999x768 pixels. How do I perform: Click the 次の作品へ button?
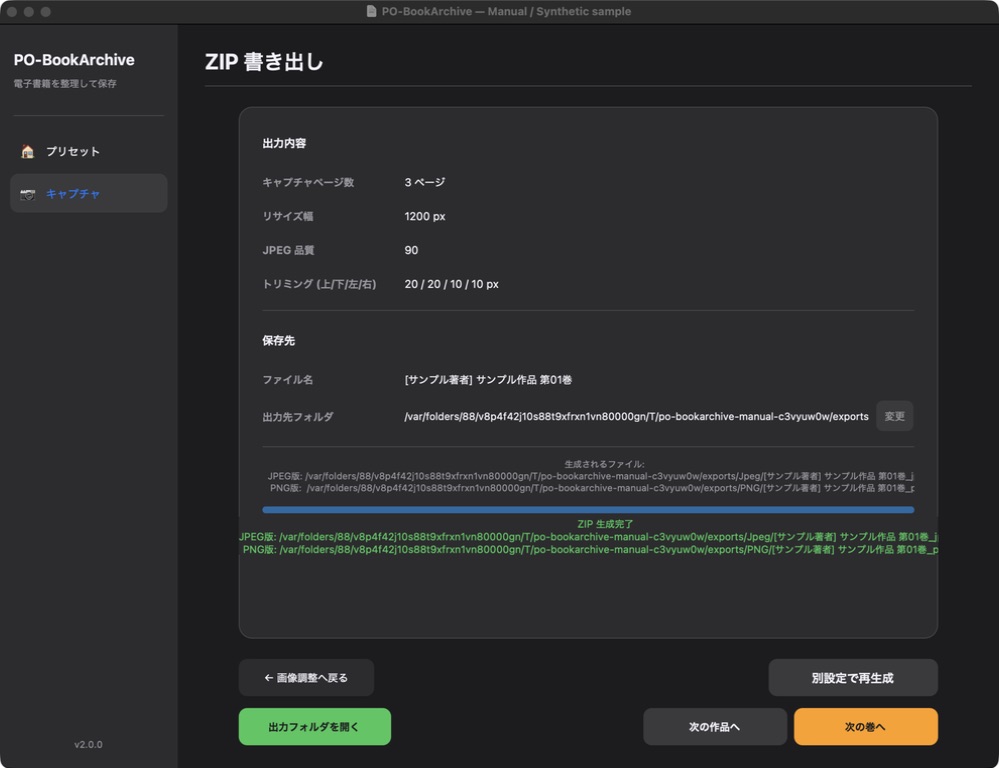tap(715, 727)
